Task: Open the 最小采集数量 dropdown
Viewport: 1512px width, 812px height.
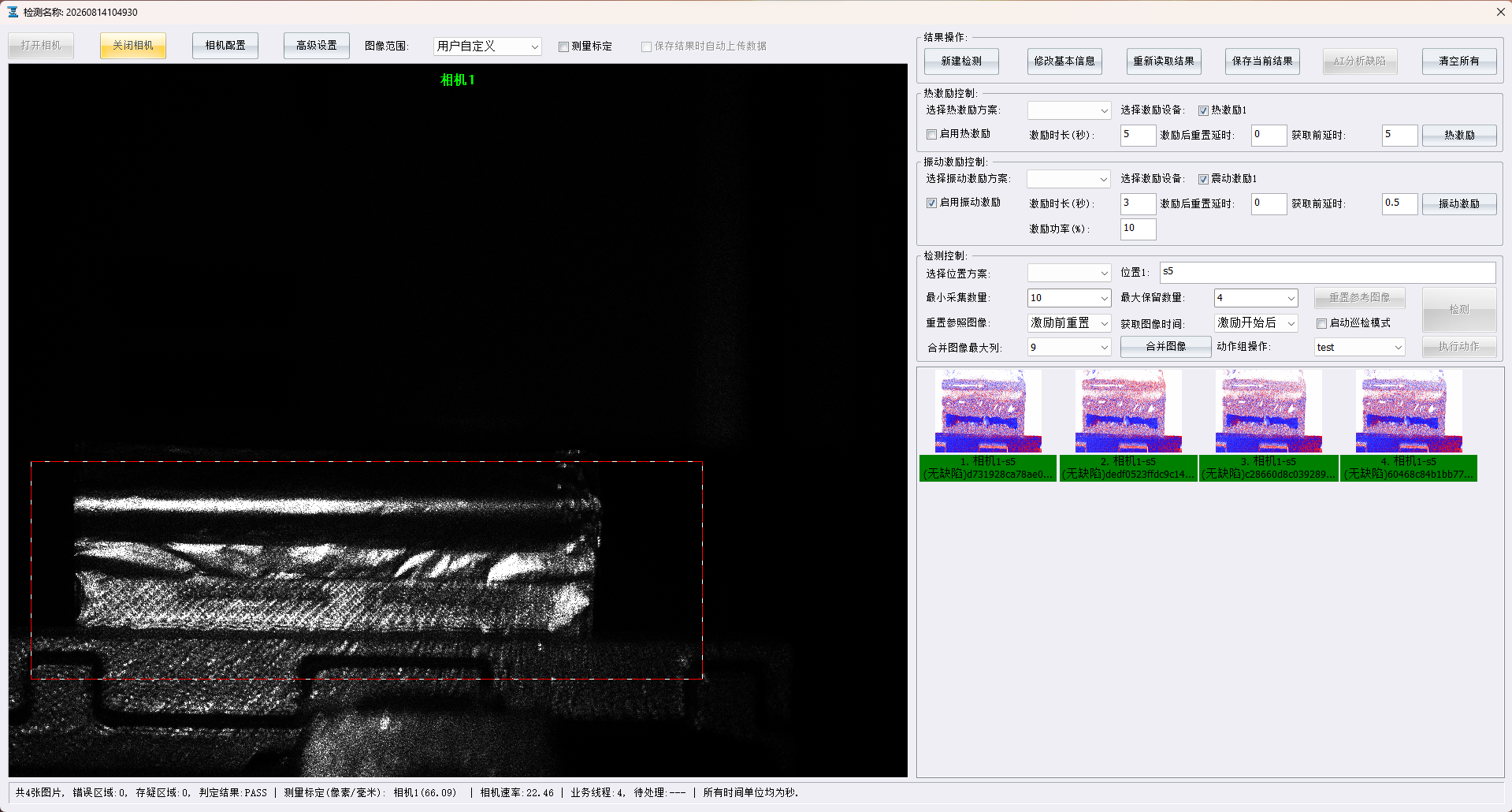Action: point(1069,298)
